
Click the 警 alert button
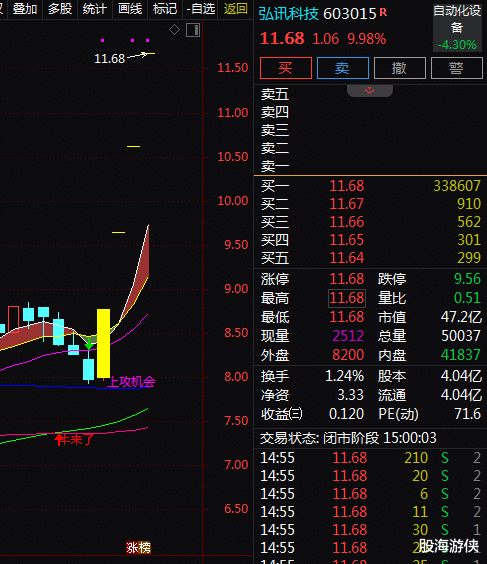tap(456, 68)
